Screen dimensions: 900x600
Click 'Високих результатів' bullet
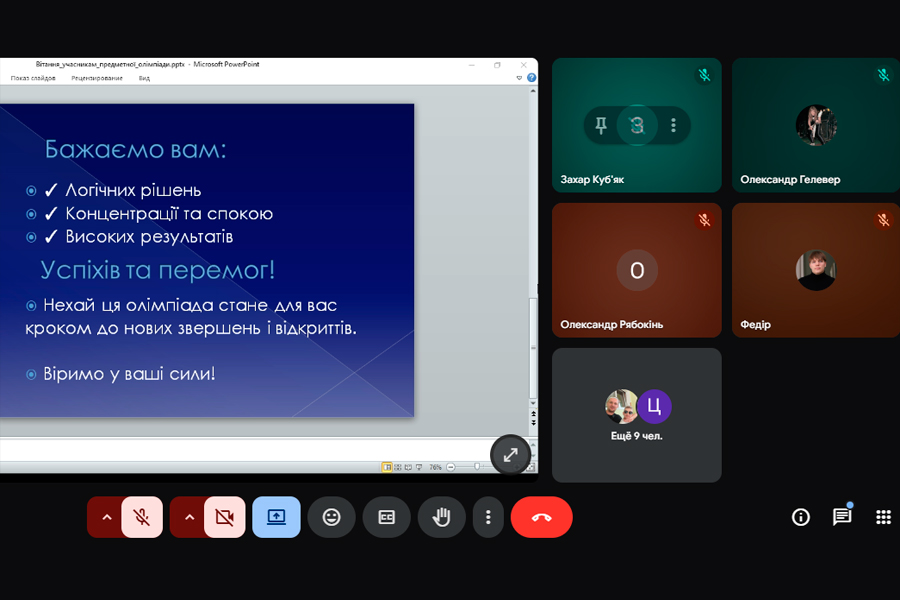[x=149, y=237]
